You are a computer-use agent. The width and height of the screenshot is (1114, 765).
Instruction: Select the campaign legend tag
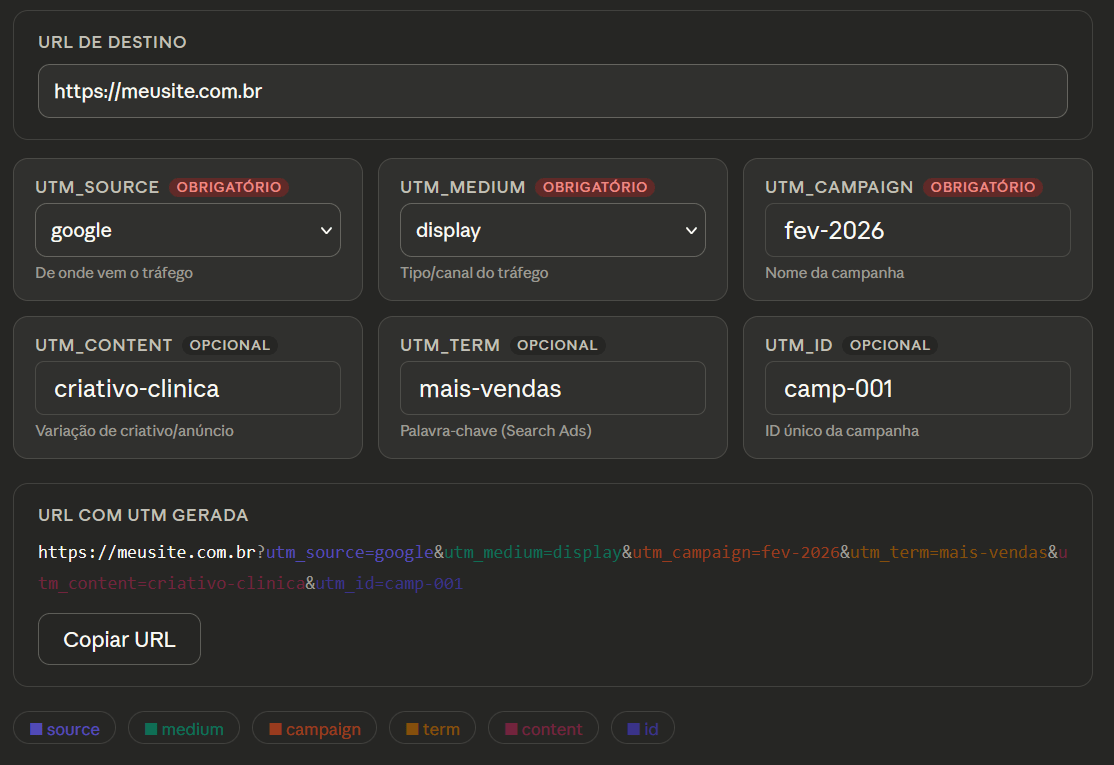tap(315, 728)
